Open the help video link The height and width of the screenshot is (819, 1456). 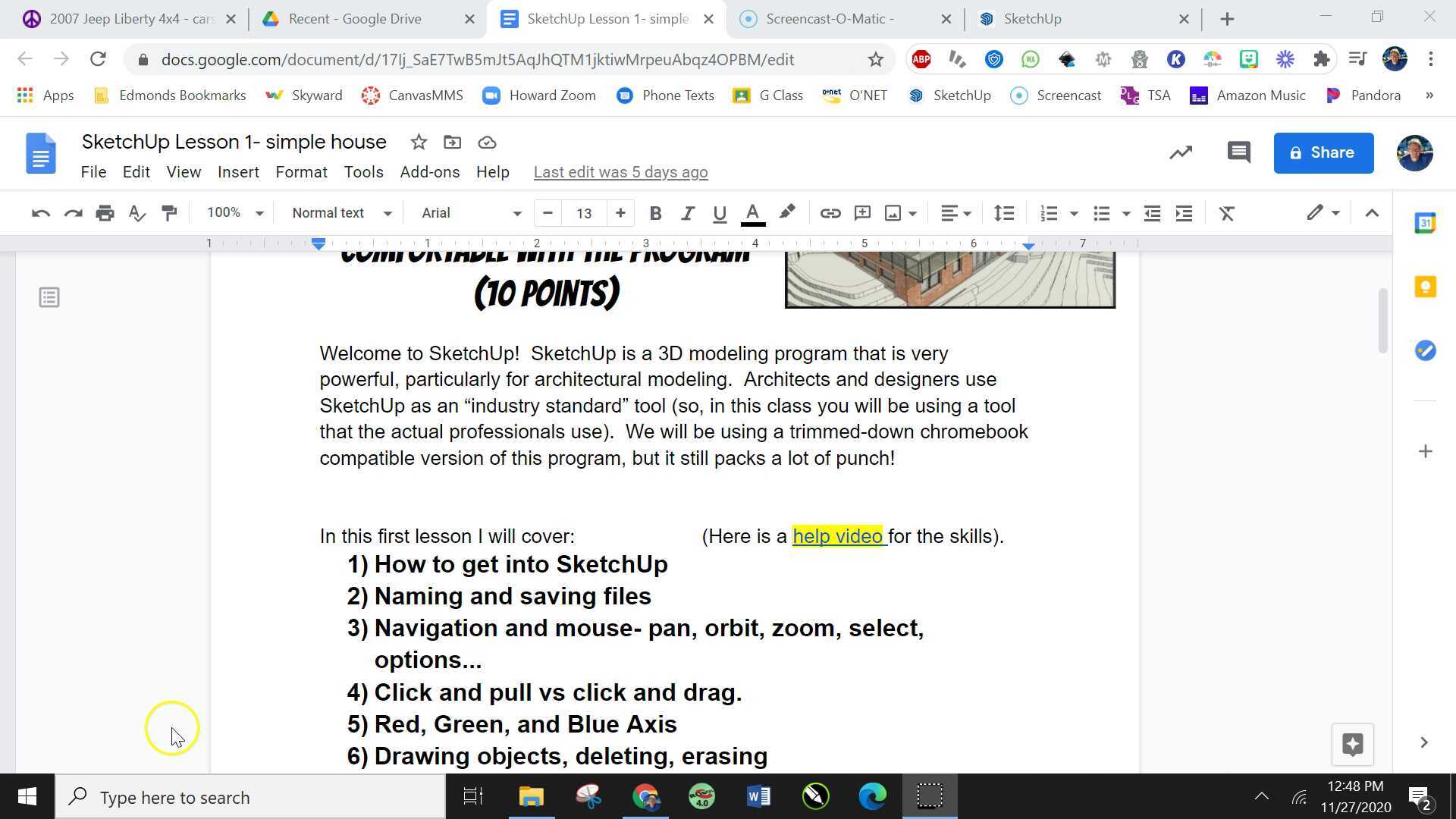[x=837, y=536]
